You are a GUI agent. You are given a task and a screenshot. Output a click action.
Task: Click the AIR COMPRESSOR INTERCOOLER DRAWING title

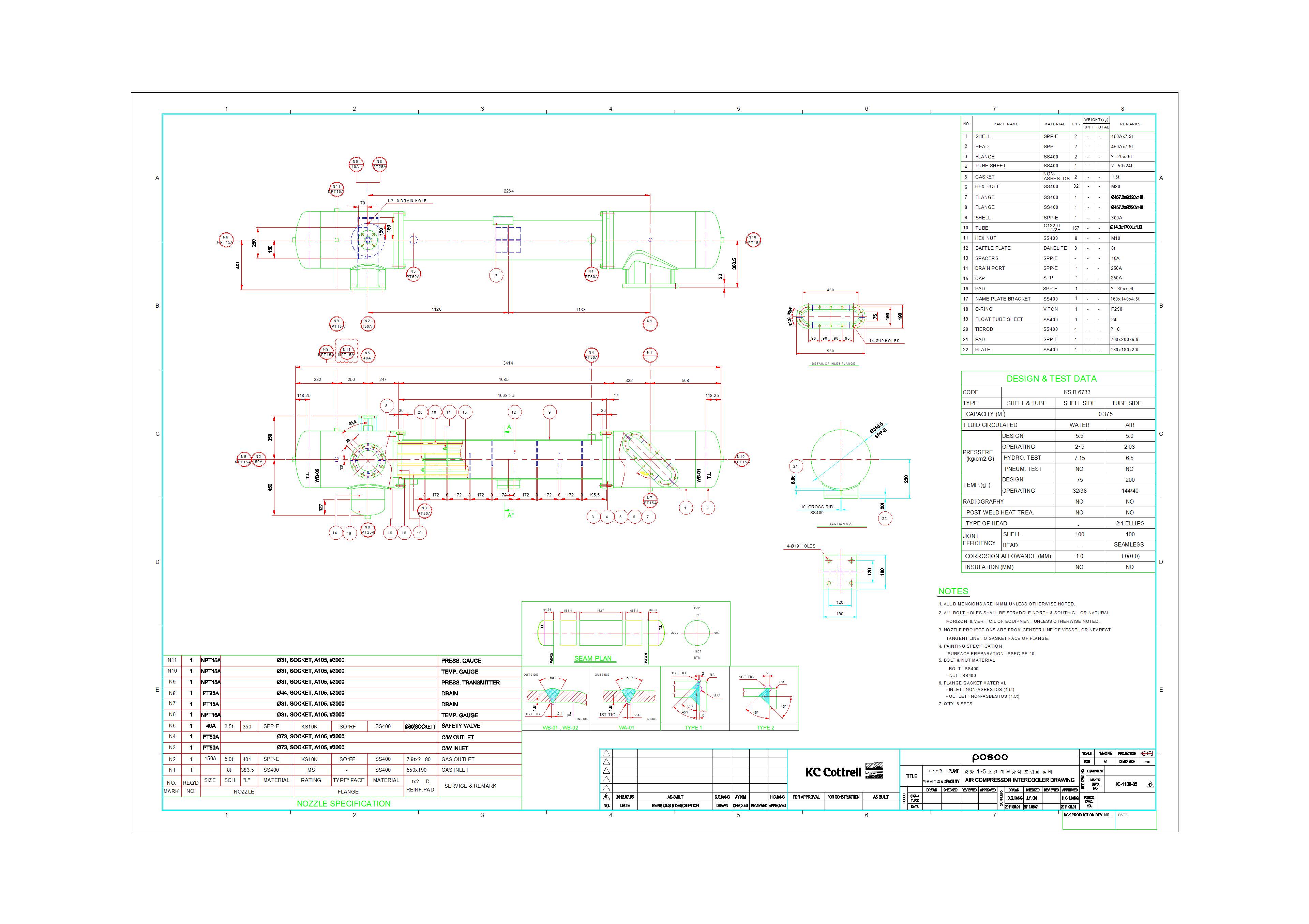click(x=1019, y=781)
